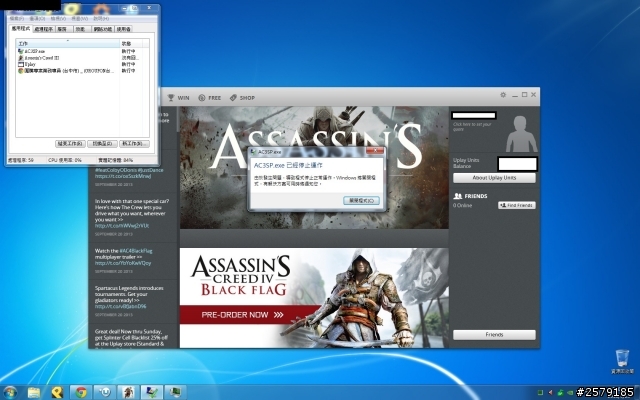
Task: Click the AC3SP.exe crash taskbar icon
Action: (x=152, y=392)
